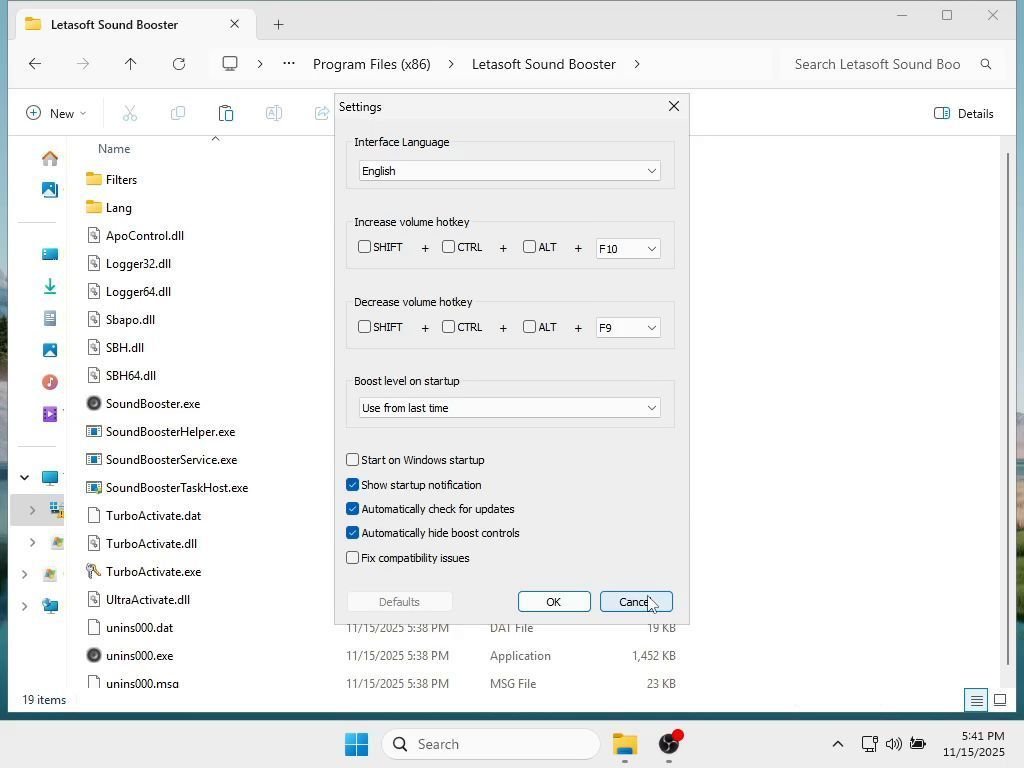This screenshot has width=1024, height=768.
Task: Close the Settings dialog with X
Action: (674, 106)
